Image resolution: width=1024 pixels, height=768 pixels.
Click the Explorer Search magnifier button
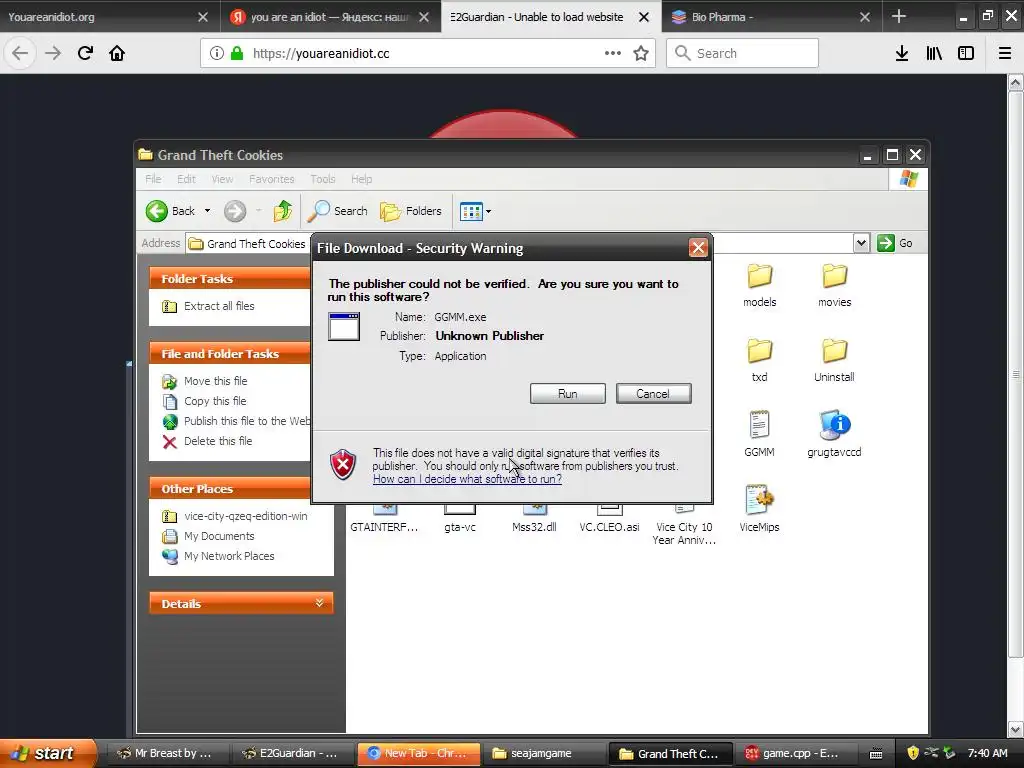(338, 211)
